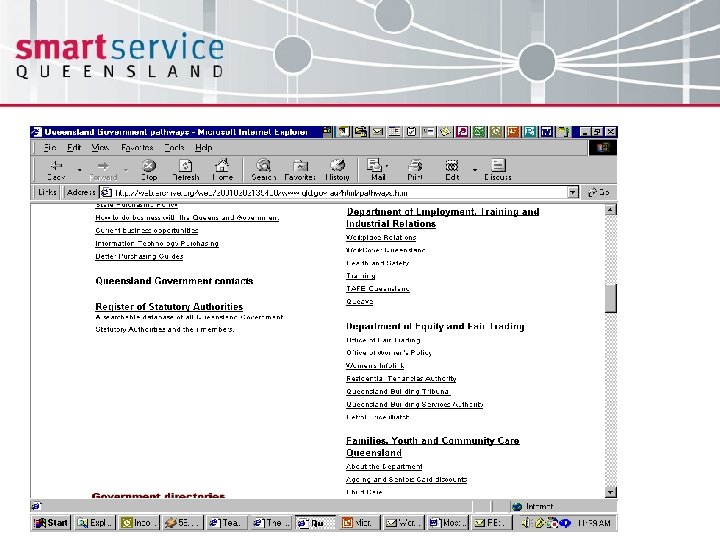Open Queensland Building Services Authority link
This screenshot has height=540, width=720.
coord(415,405)
